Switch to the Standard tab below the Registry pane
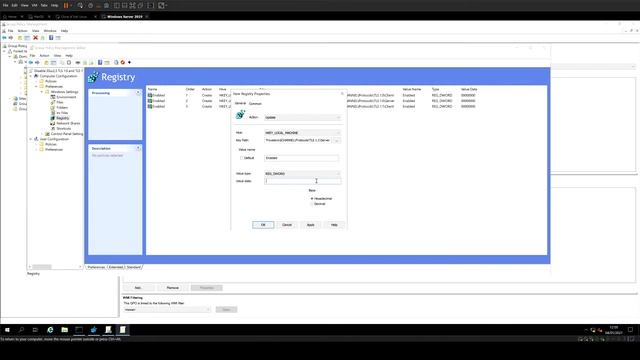 pyautogui.click(x=133, y=267)
